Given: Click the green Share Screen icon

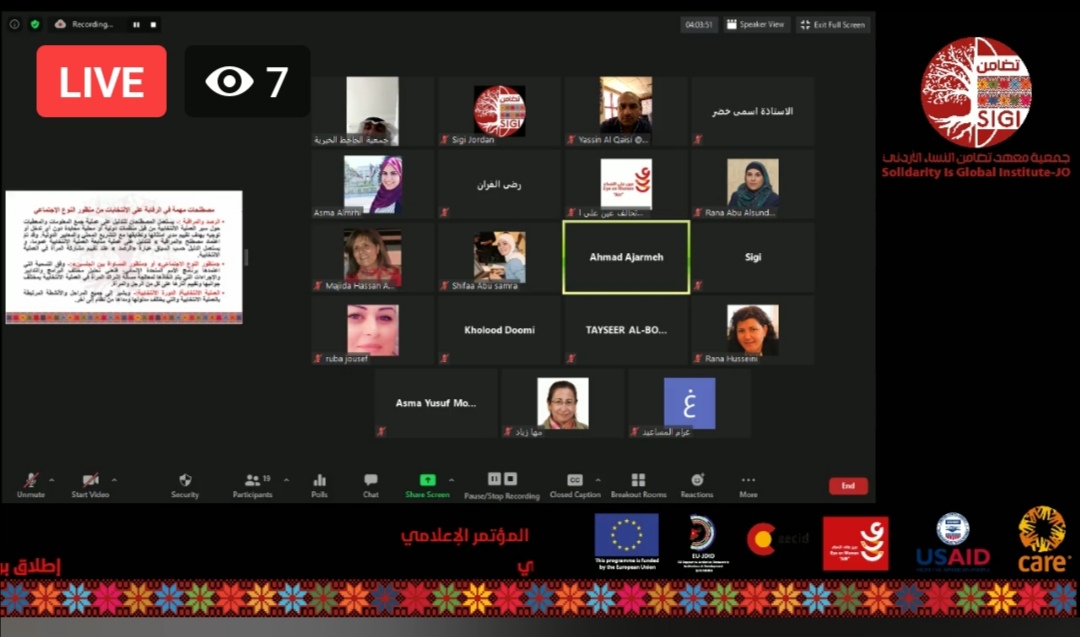Looking at the screenshot, I should 427,480.
